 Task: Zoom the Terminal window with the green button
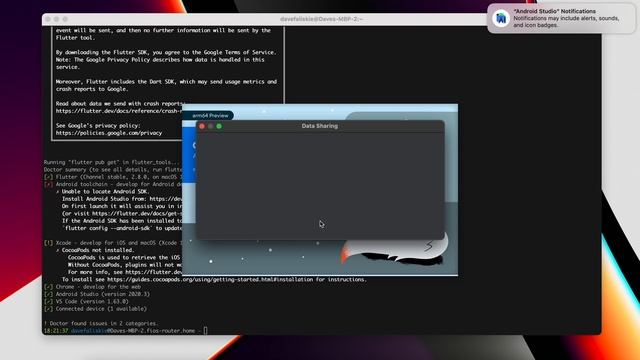(x=65, y=19)
